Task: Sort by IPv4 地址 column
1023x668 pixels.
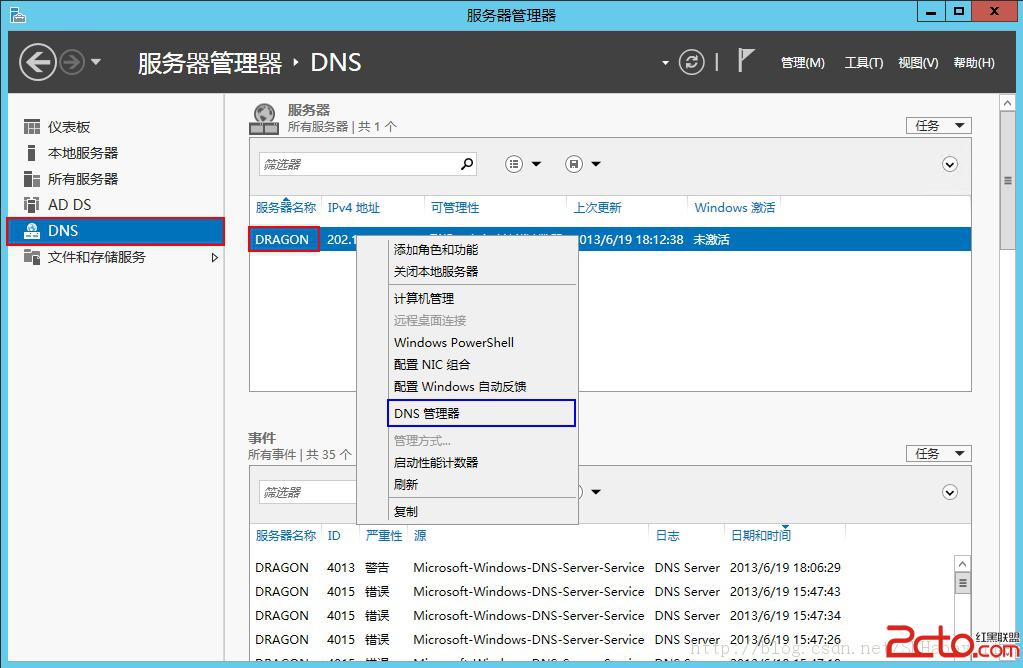Action: coord(354,207)
